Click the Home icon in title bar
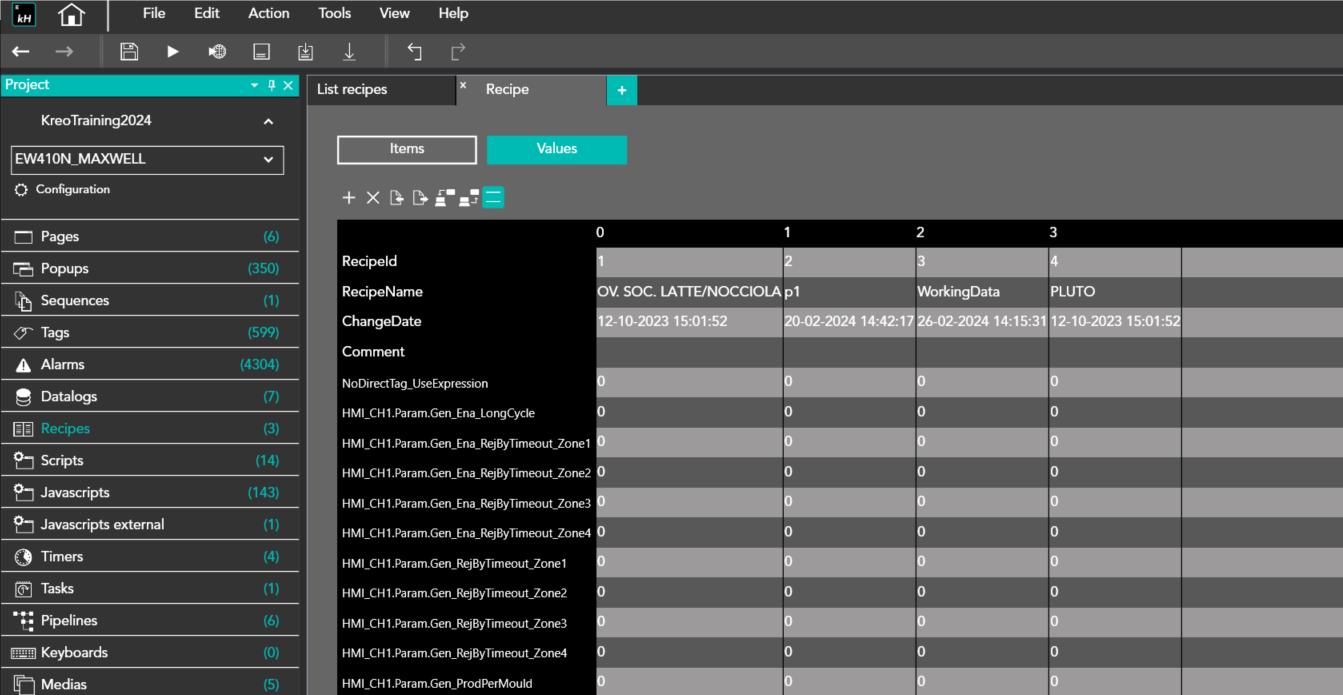This screenshot has height=695, width=1343. (71, 15)
